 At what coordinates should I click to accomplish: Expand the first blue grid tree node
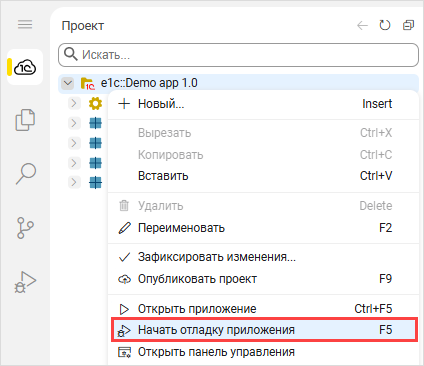point(74,123)
